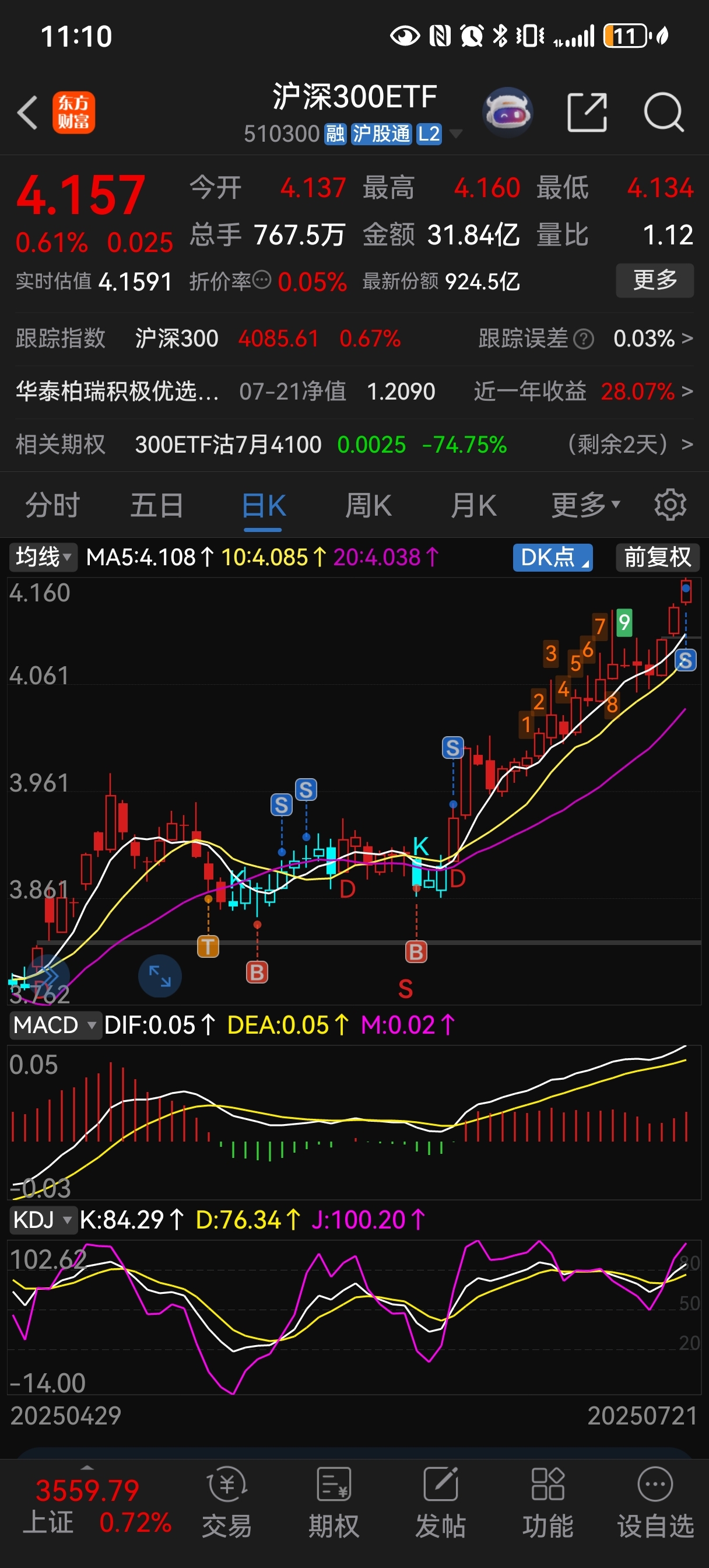Switch to 周K tab
This screenshot has width=709, height=1568.
click(x=368, y=505)
